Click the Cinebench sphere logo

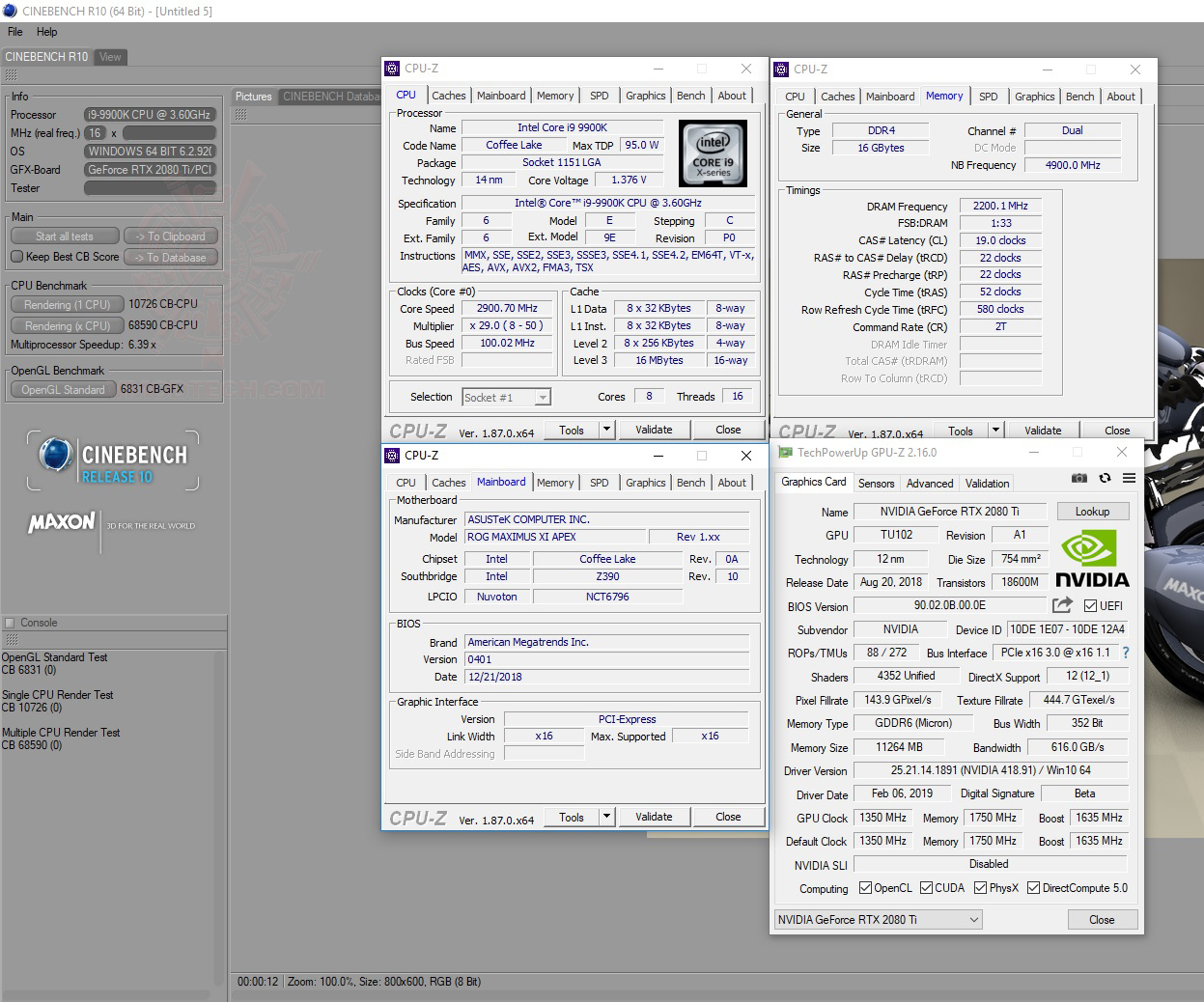point(56,455)
